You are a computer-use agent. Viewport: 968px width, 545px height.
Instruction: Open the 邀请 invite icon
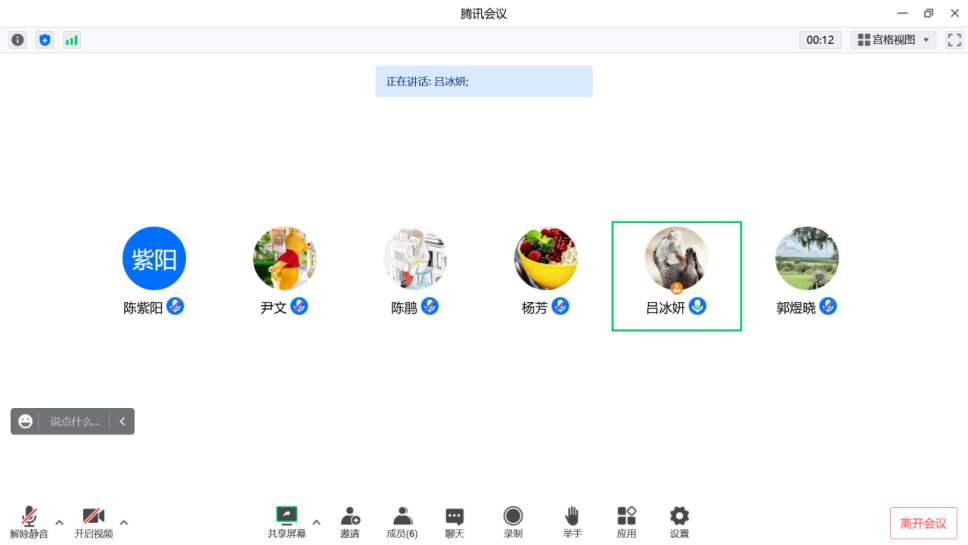point(350,522)
